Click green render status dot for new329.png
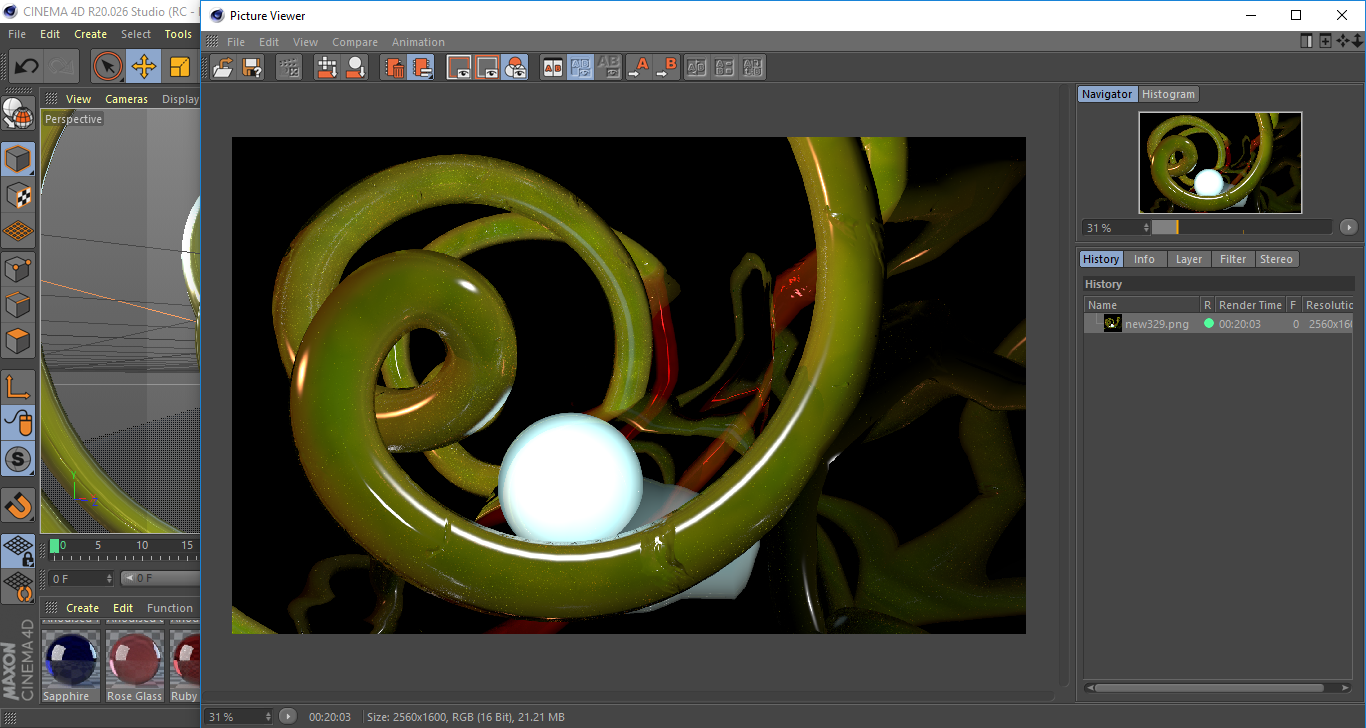1366x728 pixels. tap(1208, 323)
